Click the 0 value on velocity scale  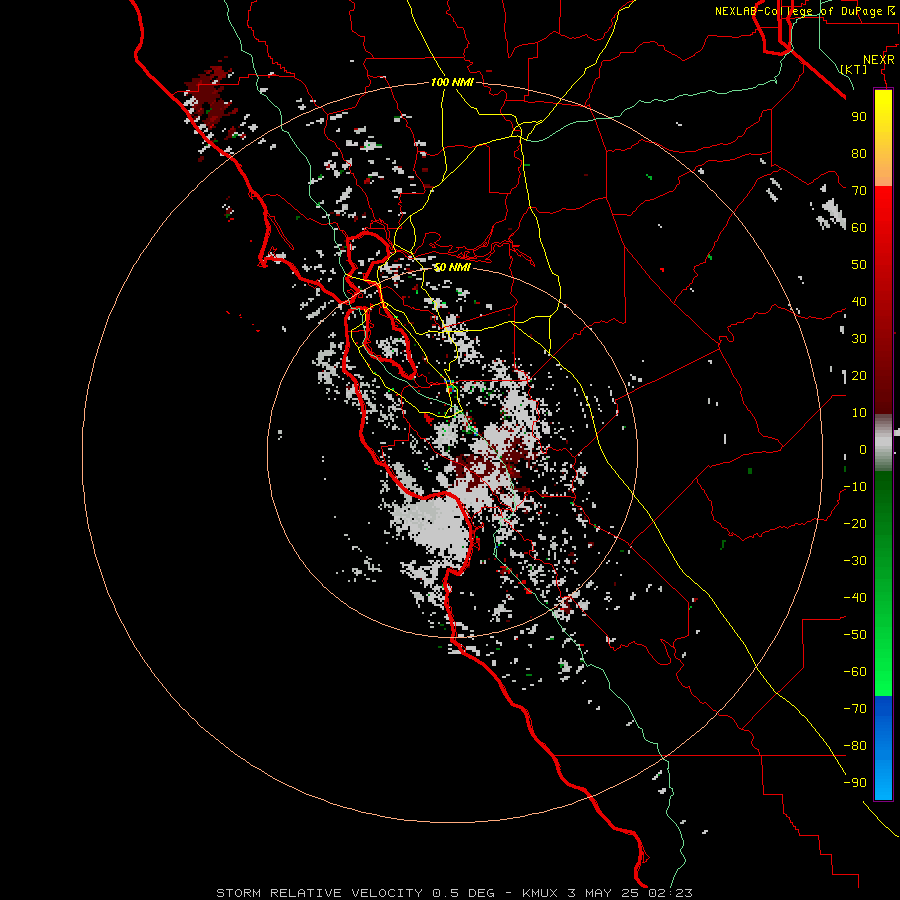click(x=863, y=449)
